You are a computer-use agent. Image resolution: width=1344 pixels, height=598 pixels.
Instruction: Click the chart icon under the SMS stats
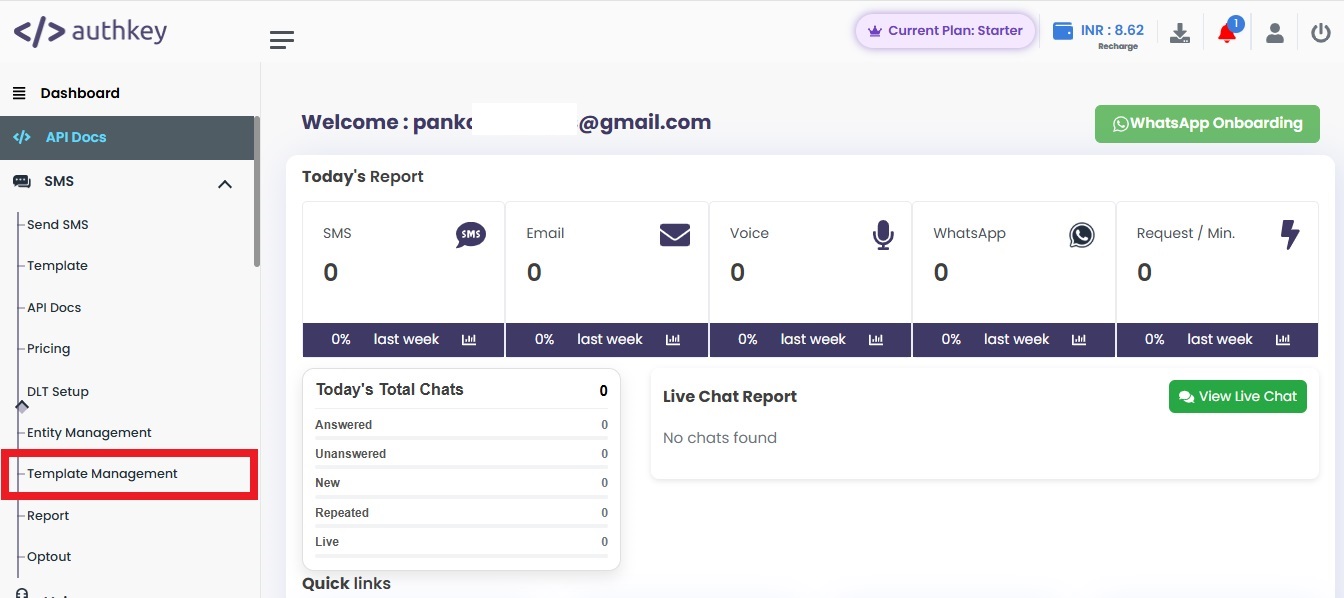click(469, 340)
